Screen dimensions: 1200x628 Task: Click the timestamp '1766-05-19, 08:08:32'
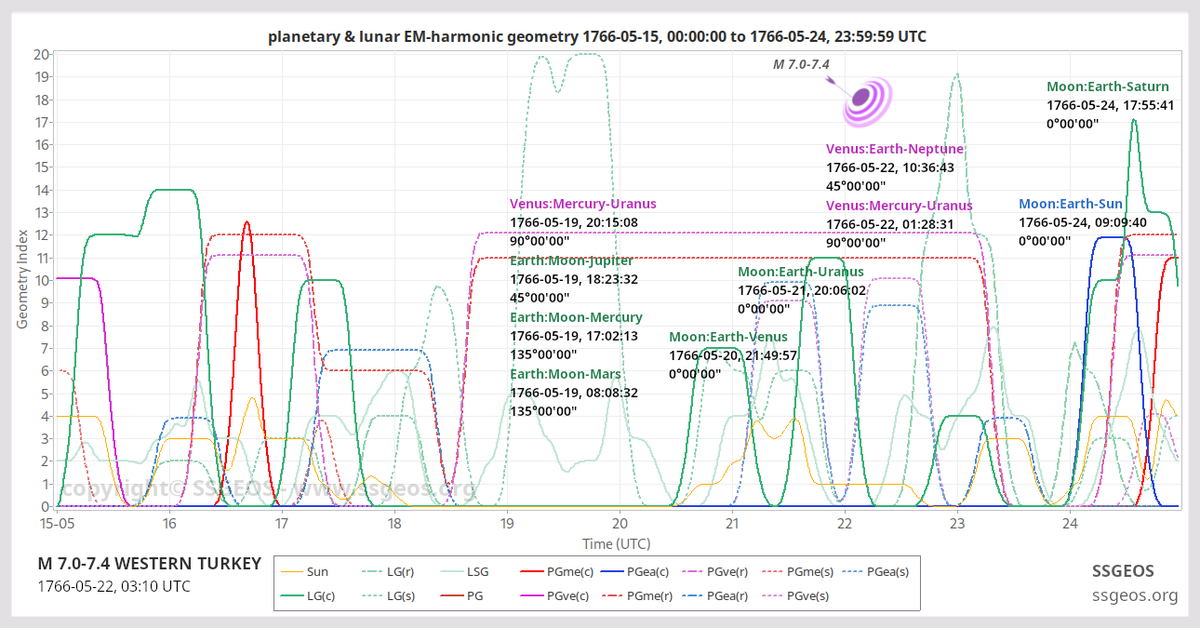click(574, 393)
